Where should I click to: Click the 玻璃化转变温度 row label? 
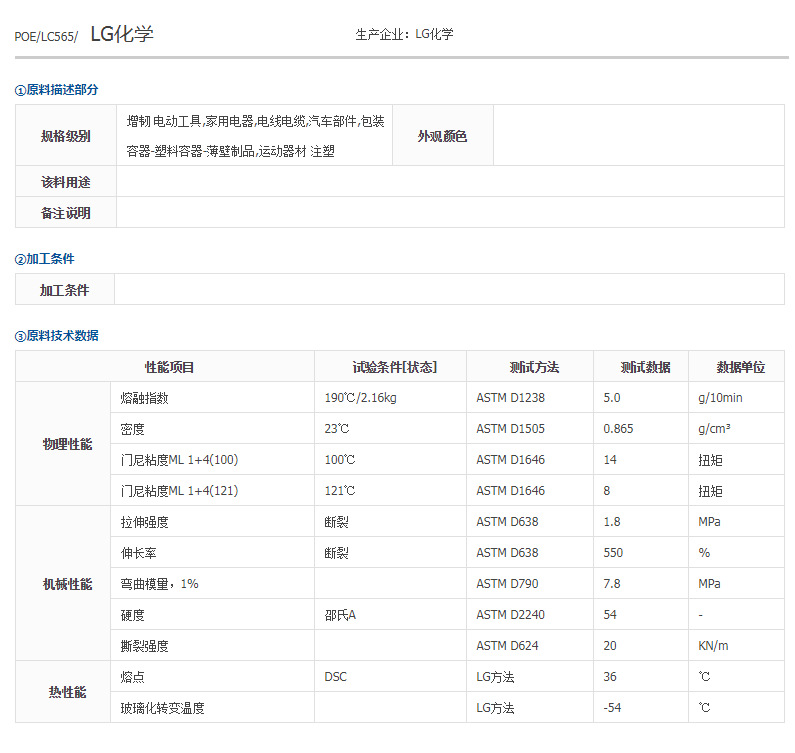pyautogui.click(x=162, y=708)
